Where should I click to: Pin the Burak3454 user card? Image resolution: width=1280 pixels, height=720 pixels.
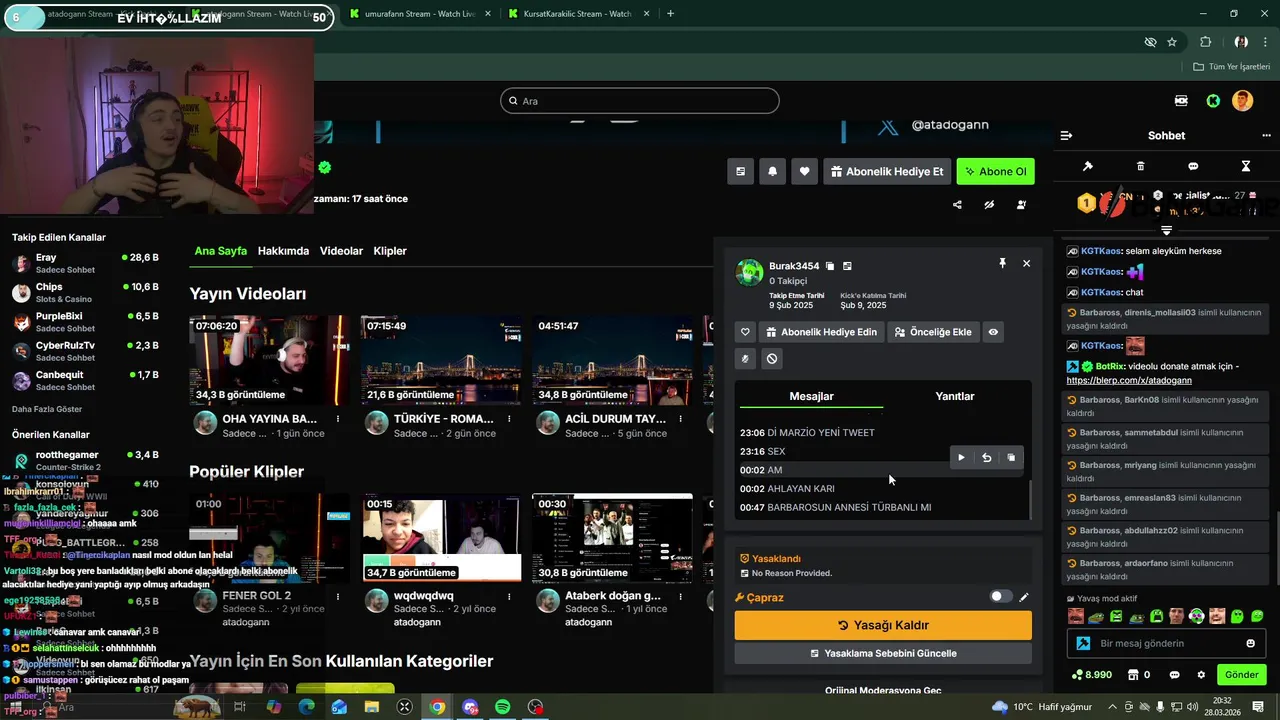pos(1002,263)
